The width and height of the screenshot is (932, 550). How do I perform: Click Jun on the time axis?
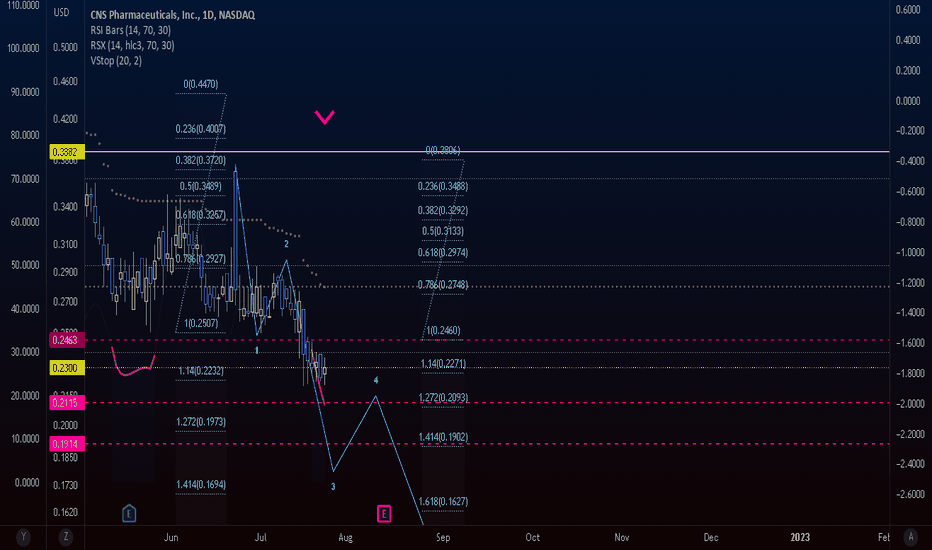pyautogui.click(x=171, y=538)
